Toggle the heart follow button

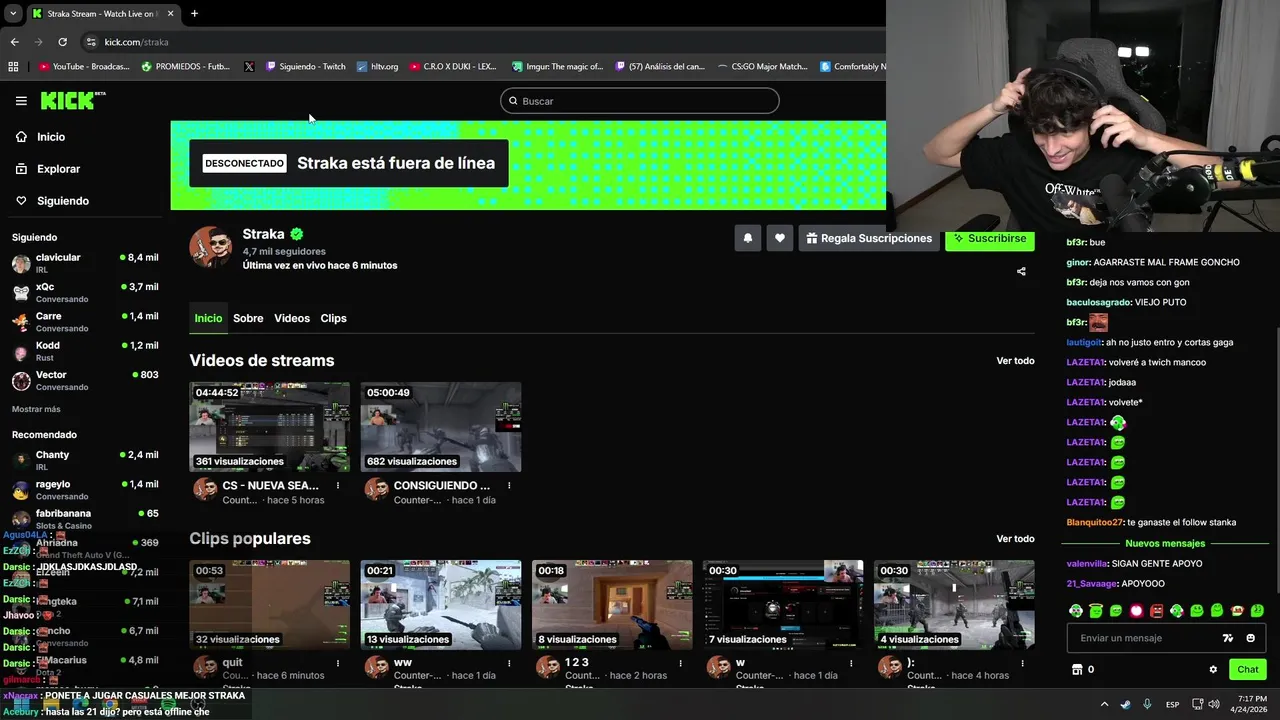point(780,238)
